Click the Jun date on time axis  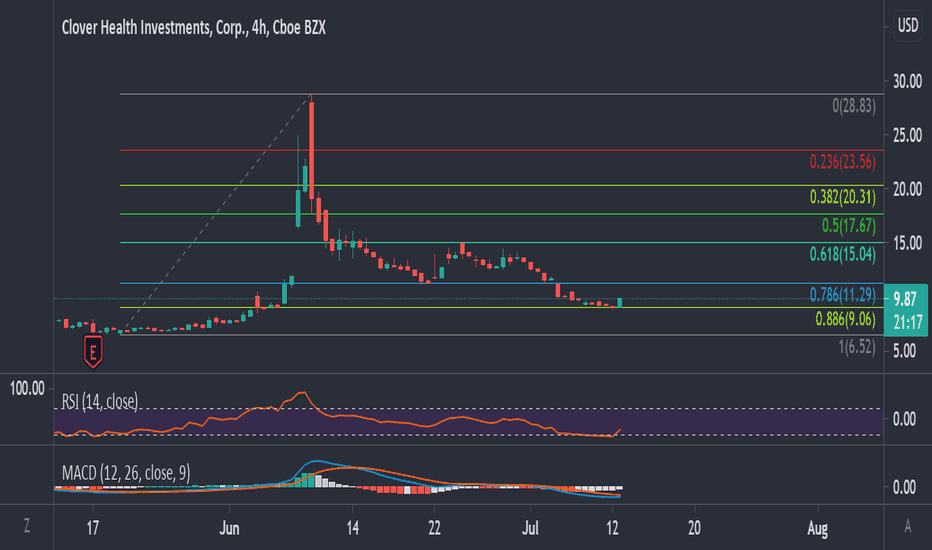coord(229,528)
